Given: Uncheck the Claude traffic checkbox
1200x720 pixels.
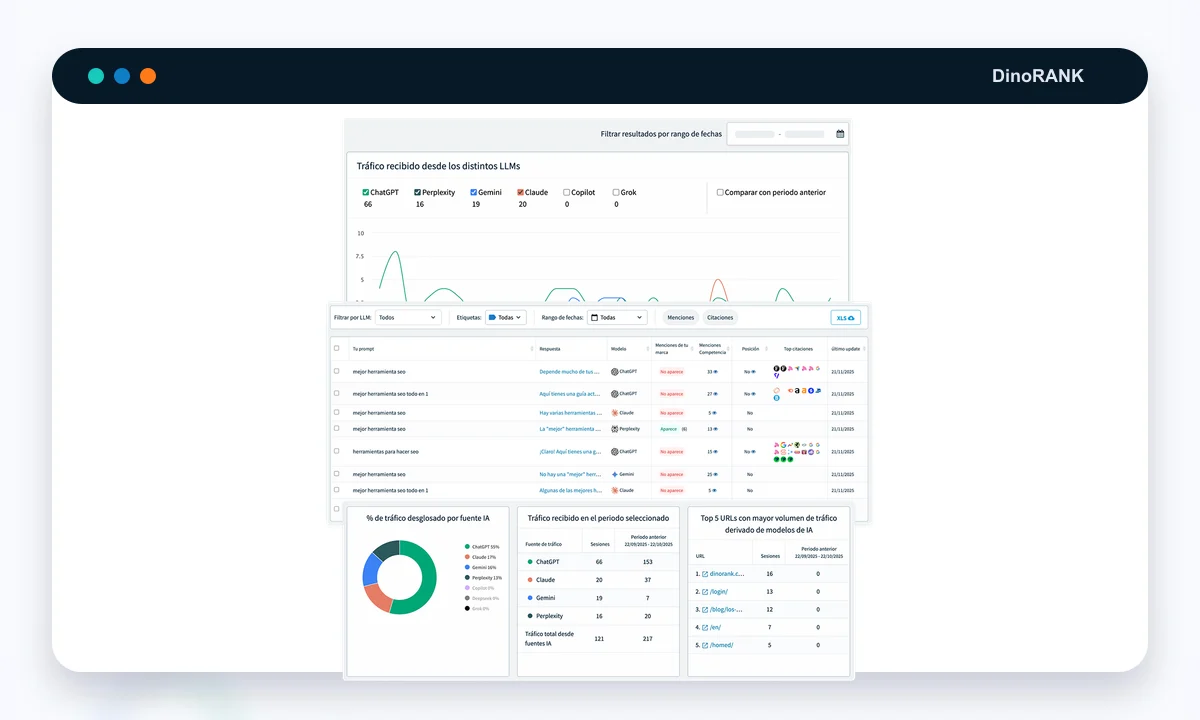Looking at the screenshot, I should [x=521, y=192].
